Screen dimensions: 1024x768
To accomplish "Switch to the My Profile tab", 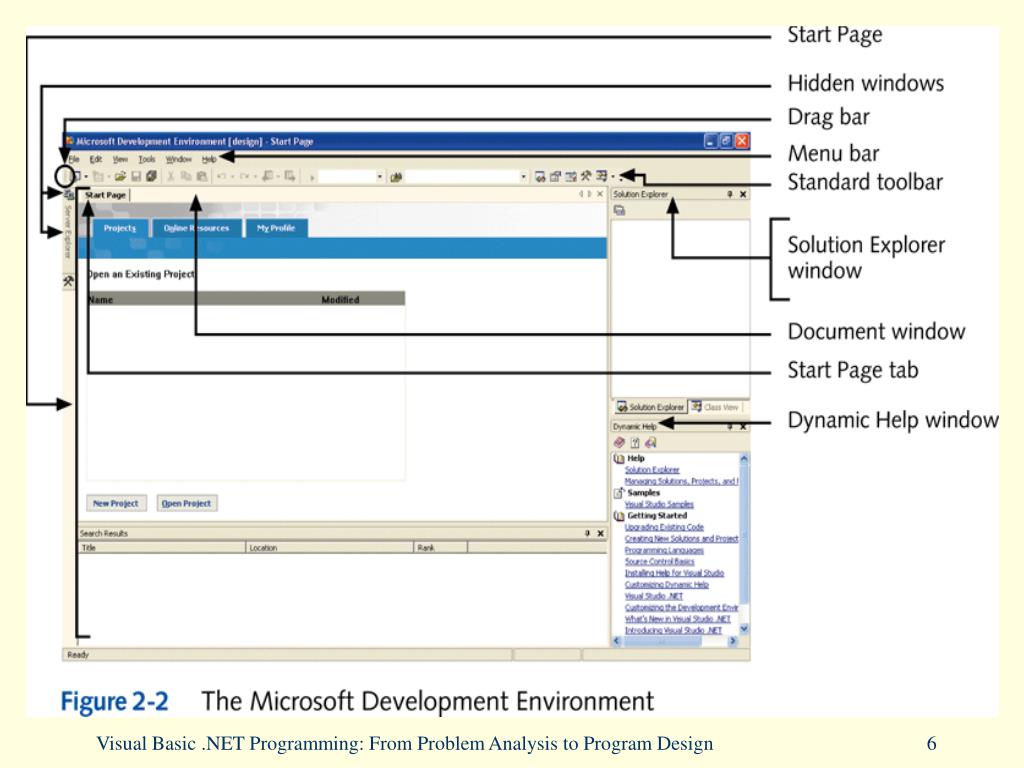I will 276,228.
